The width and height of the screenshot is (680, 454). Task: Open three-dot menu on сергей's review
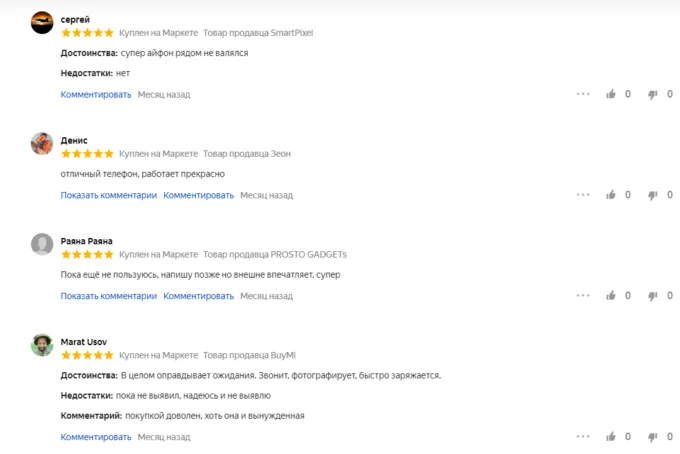tap(583, 94)
